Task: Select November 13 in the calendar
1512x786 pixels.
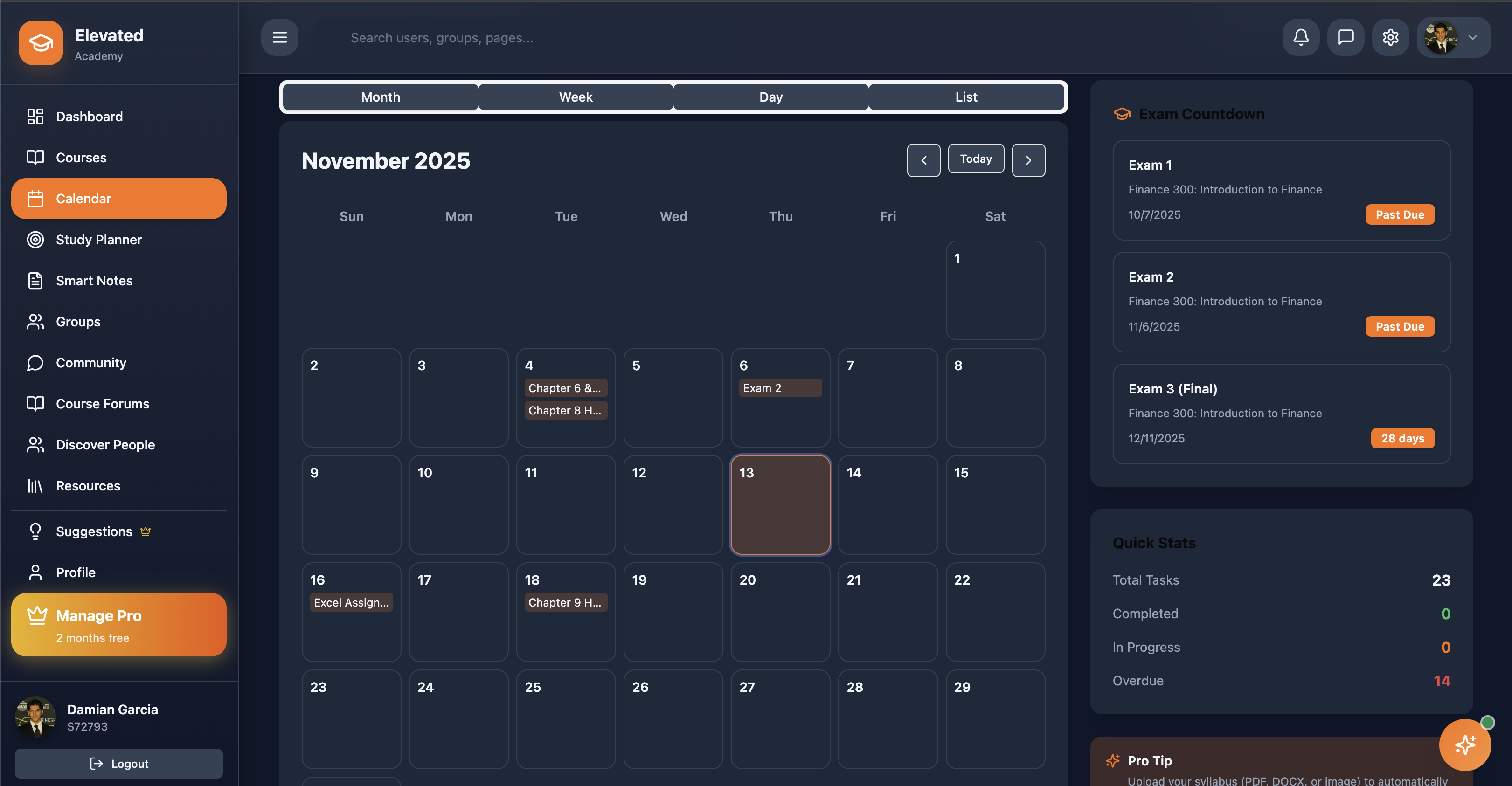Action: 780,504
